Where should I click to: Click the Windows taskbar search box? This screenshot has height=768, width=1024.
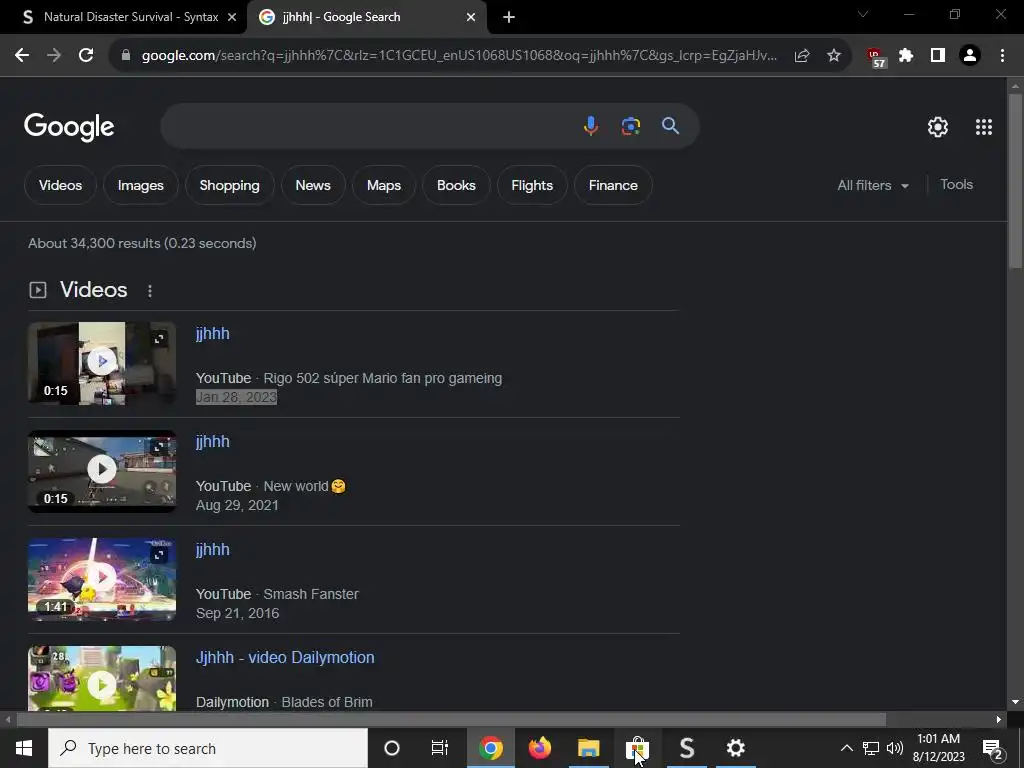[208, 748]
